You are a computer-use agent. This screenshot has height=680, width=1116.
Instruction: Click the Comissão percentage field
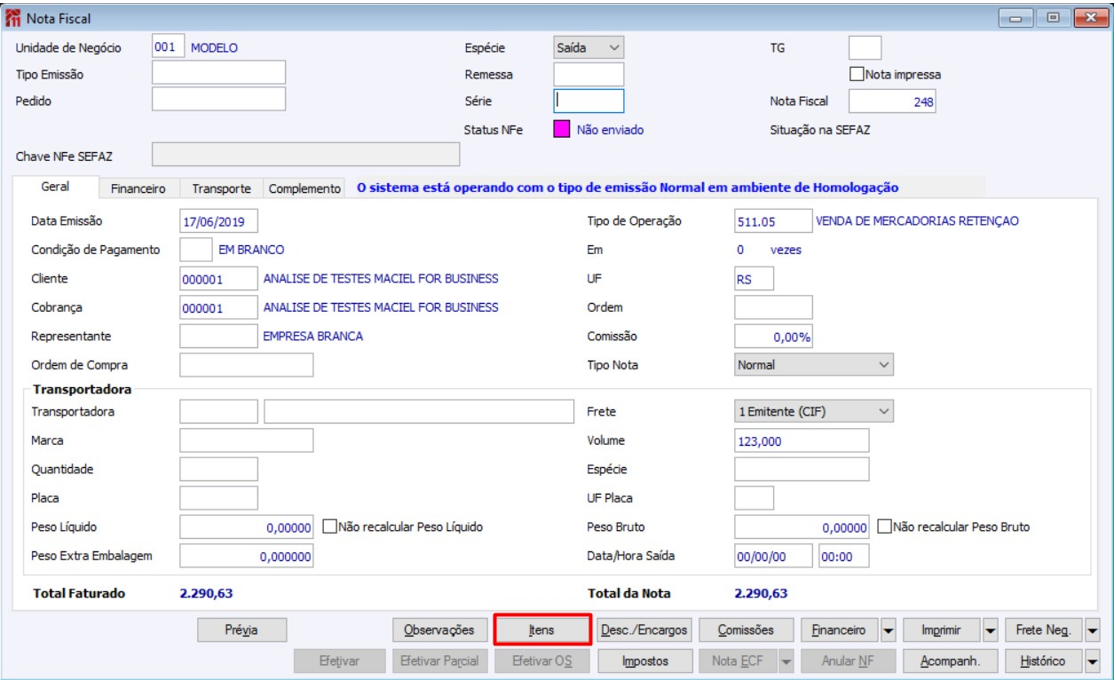click(x=773, y=336)
